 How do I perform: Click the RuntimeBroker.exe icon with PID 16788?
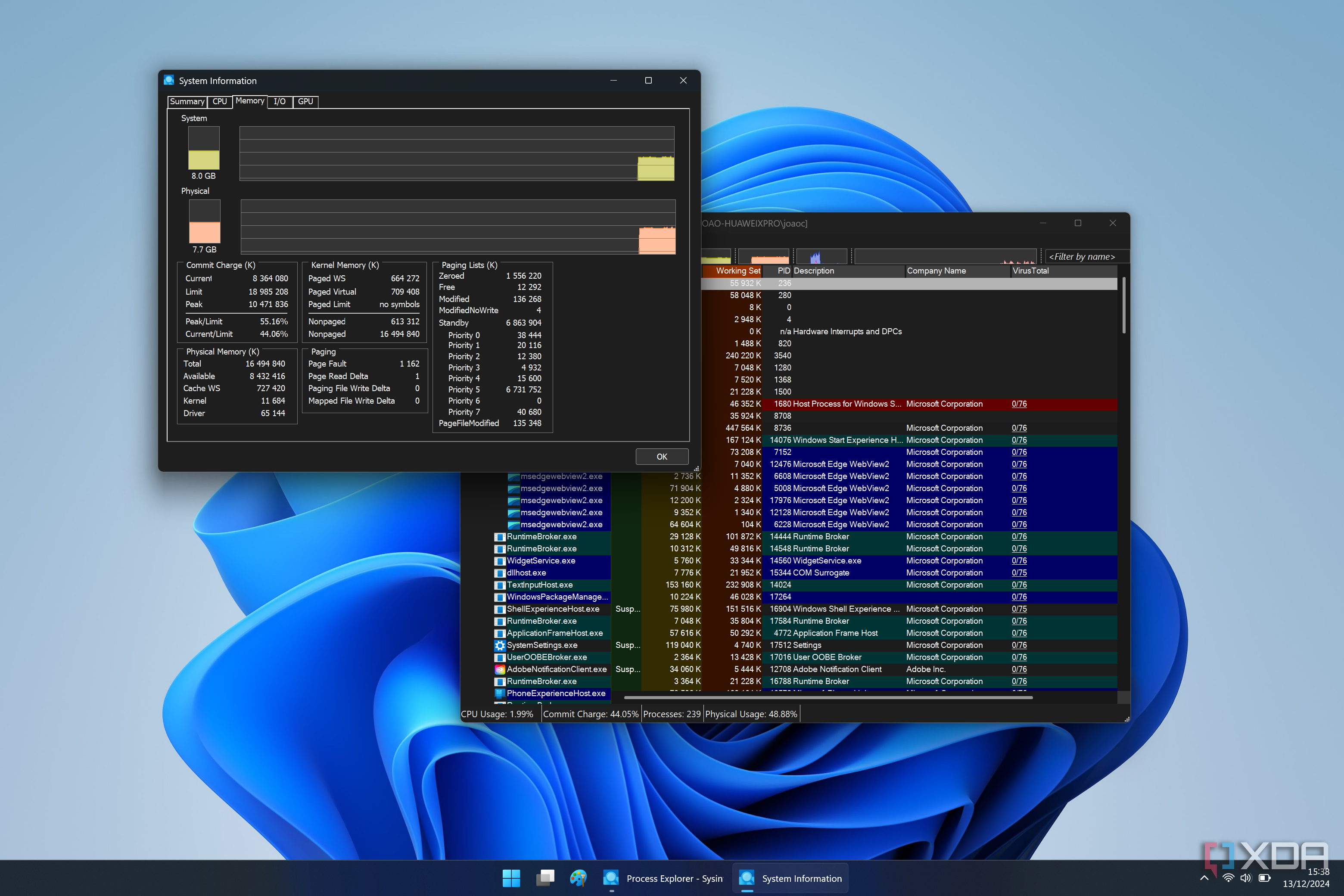click(500, 681)
